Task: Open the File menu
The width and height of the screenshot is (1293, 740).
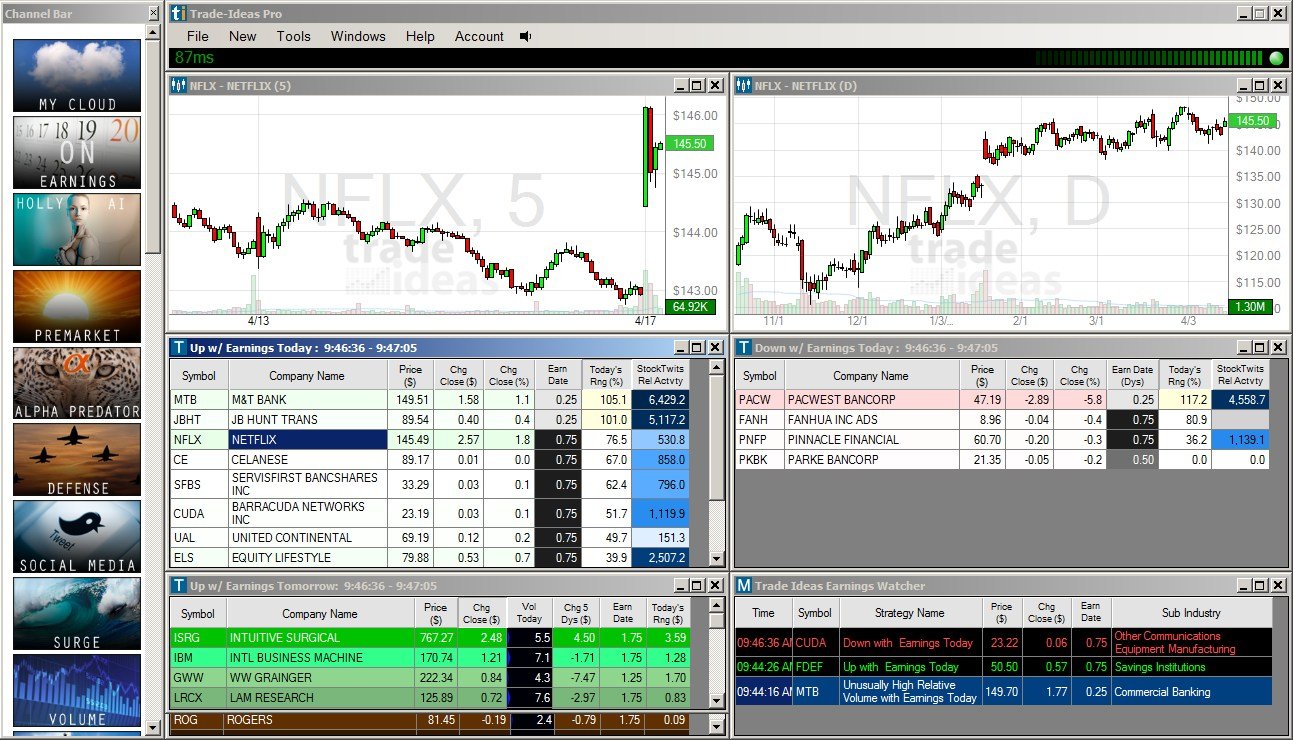Action: tap(198, 36)
